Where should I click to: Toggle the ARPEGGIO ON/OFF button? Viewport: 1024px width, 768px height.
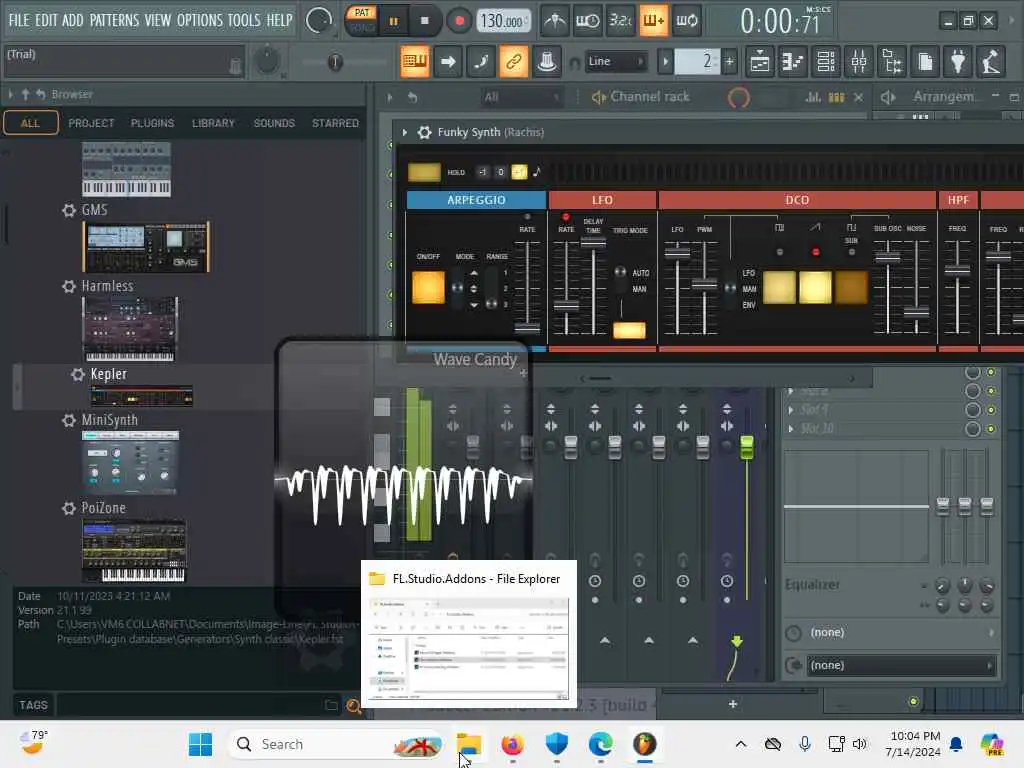[x=428, y=288]
